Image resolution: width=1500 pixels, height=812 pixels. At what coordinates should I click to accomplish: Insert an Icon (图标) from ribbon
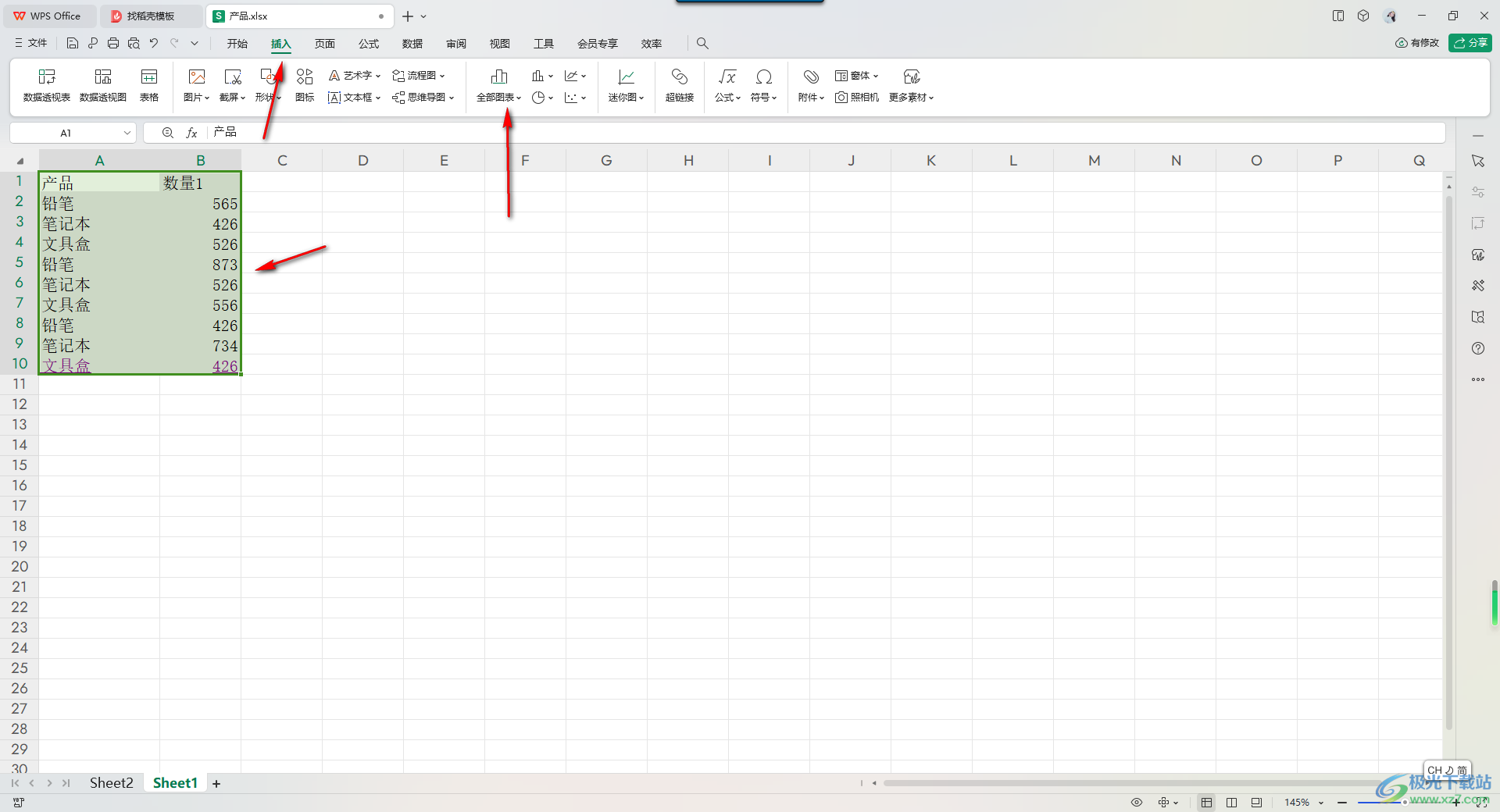(x=305, y=85)
